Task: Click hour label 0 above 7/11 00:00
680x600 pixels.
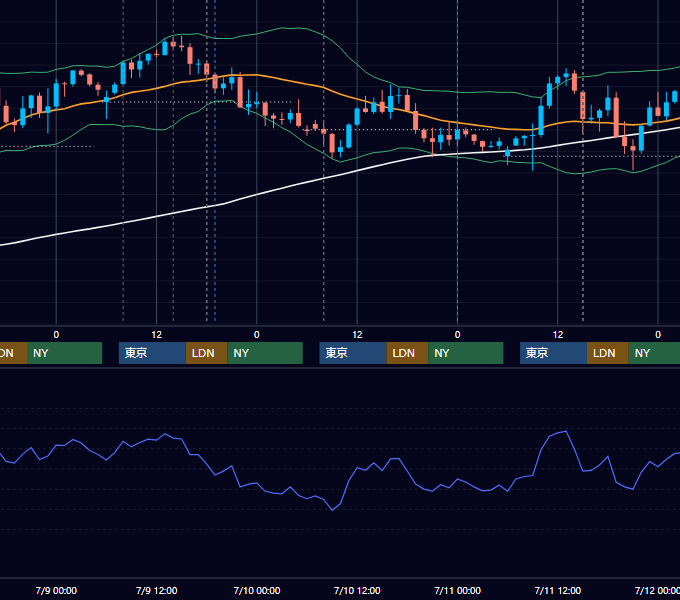Action: [458, 335]
